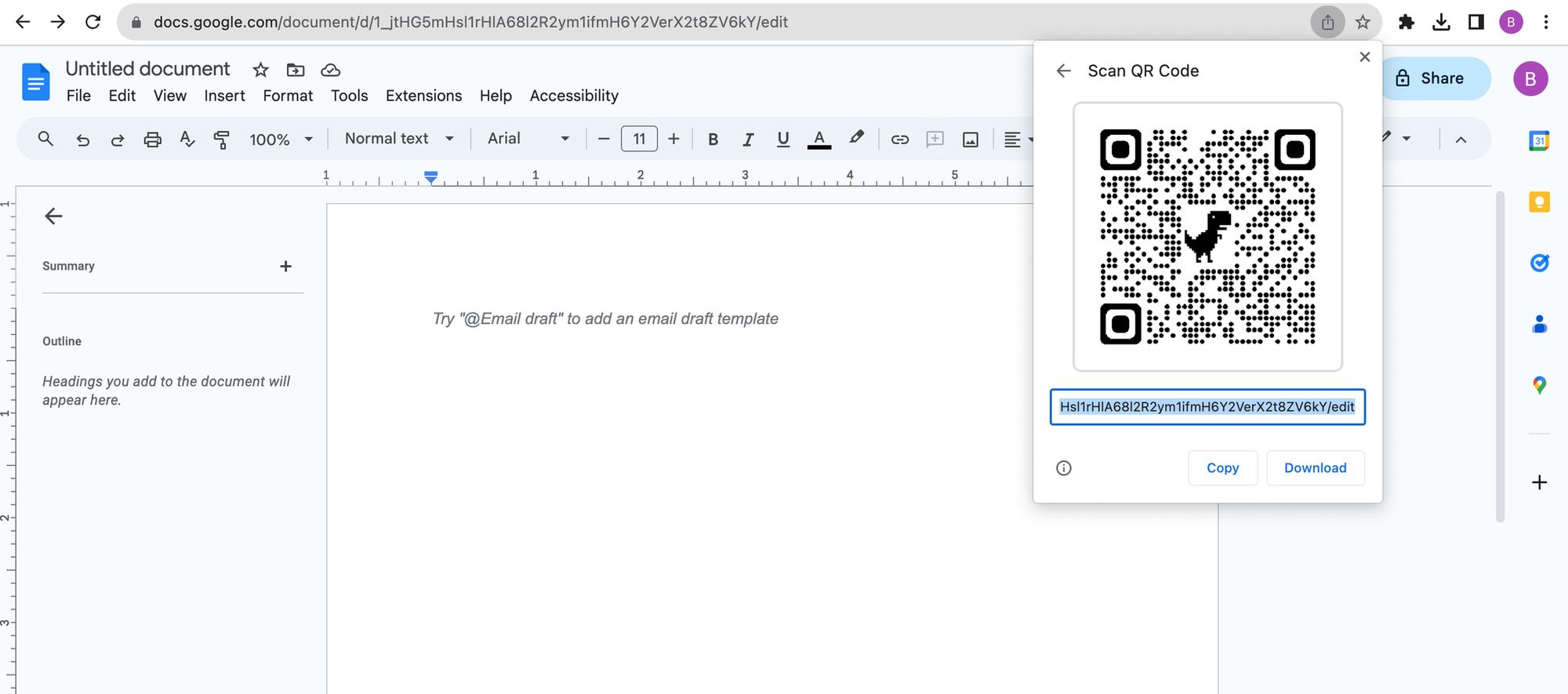Select the paint format tool
This screenshot has width=1568, height=694.
(x=222, y=140)
